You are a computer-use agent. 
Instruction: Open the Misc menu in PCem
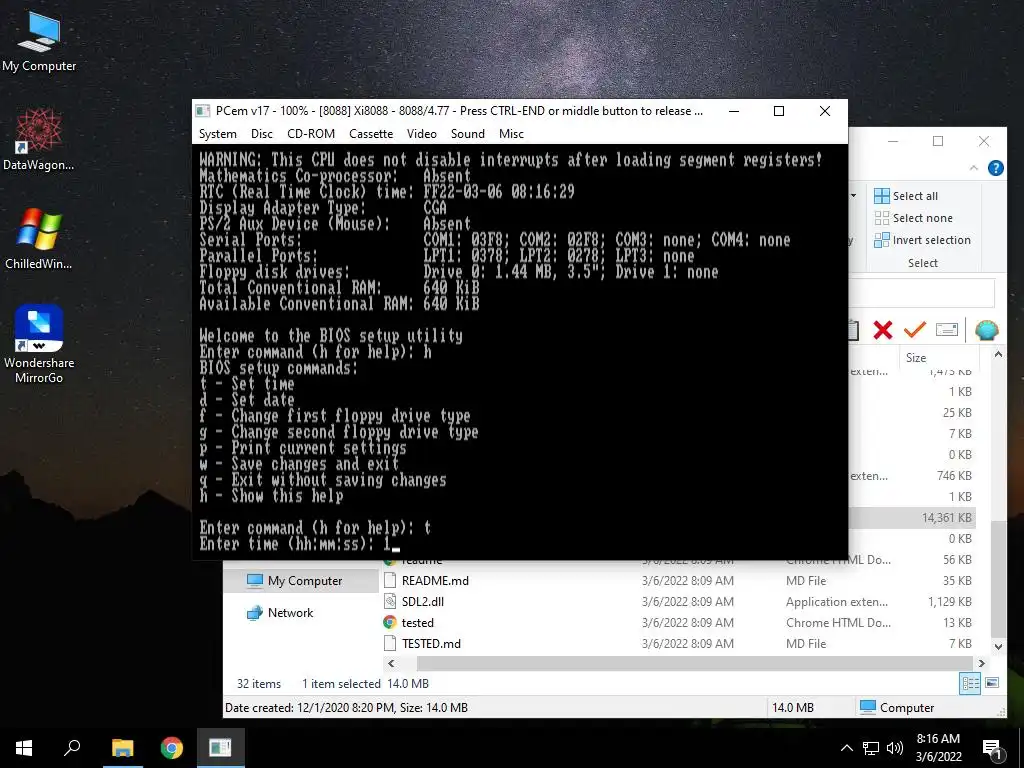click(x=511, y=134)
